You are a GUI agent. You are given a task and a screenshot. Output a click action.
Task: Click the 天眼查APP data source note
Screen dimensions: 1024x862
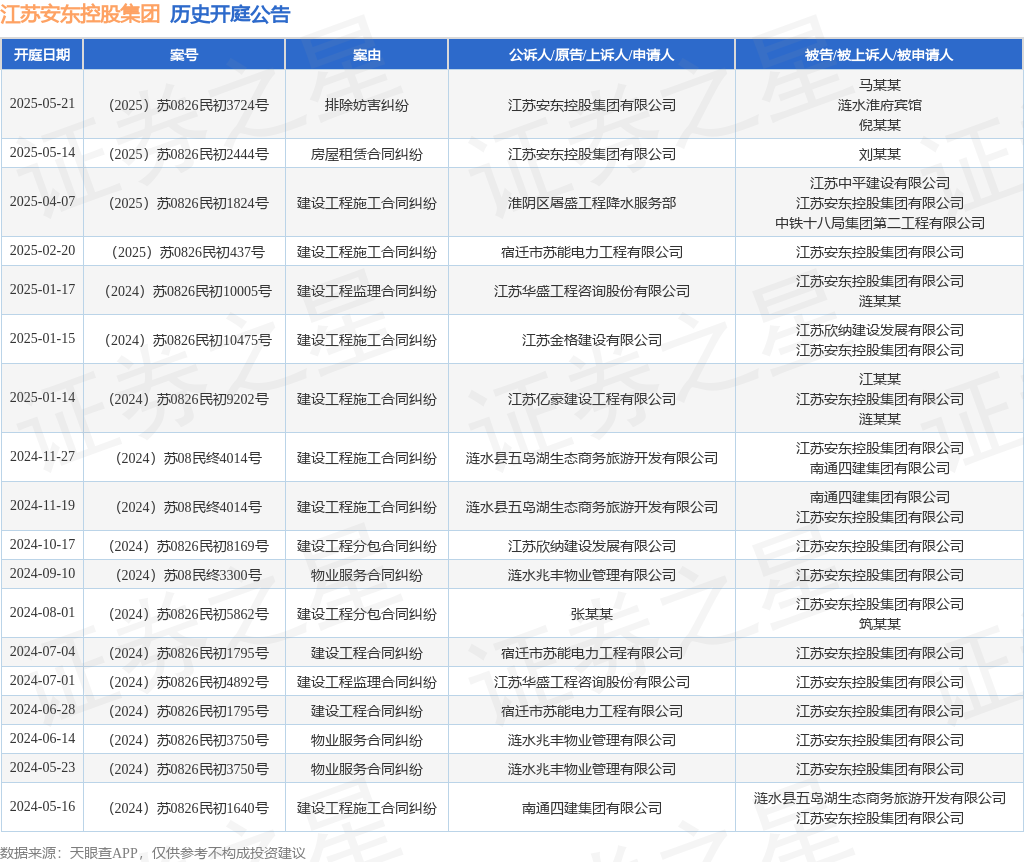[x=153, y=853]
